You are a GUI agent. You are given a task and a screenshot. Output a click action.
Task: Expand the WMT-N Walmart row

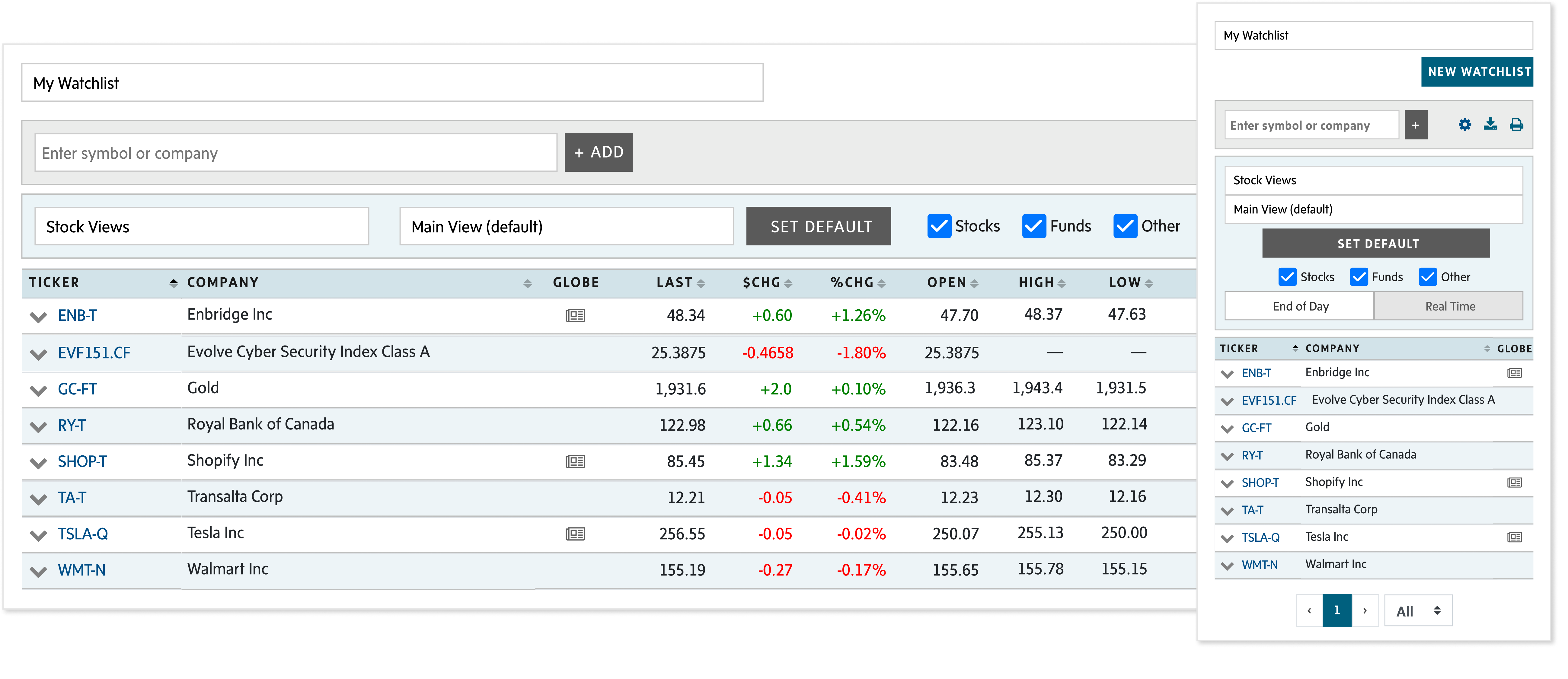click(x=38, y=570)
